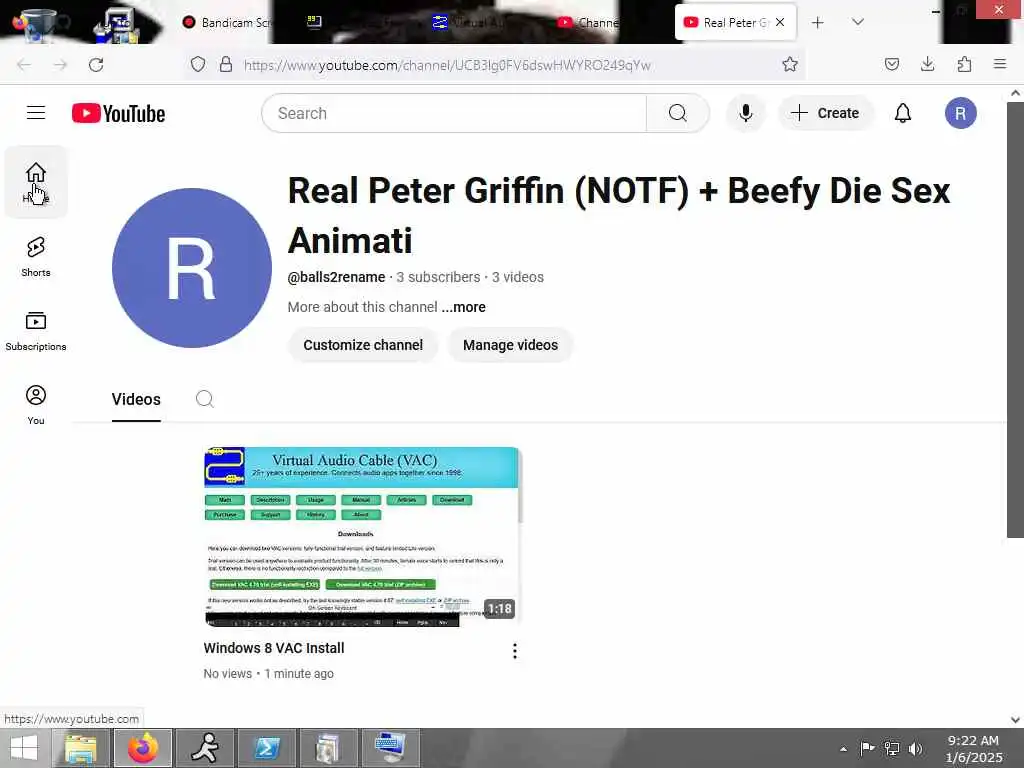Click the 3 videos text

click(x=518, y=277)
